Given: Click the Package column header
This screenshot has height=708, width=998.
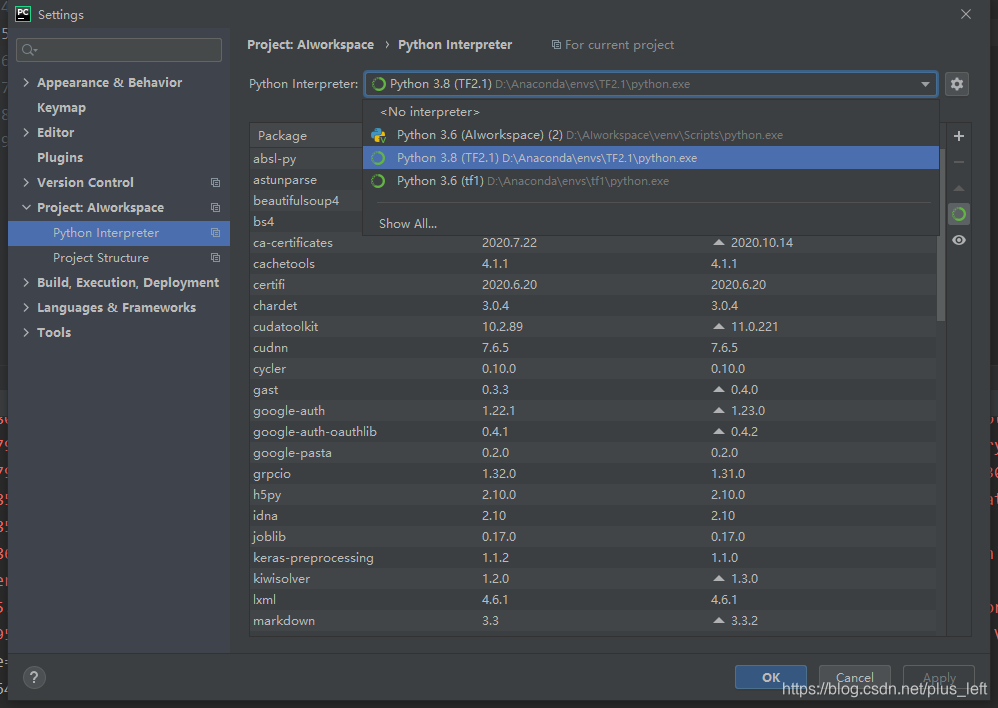Looking at the screenshot, I should (306, 136).
